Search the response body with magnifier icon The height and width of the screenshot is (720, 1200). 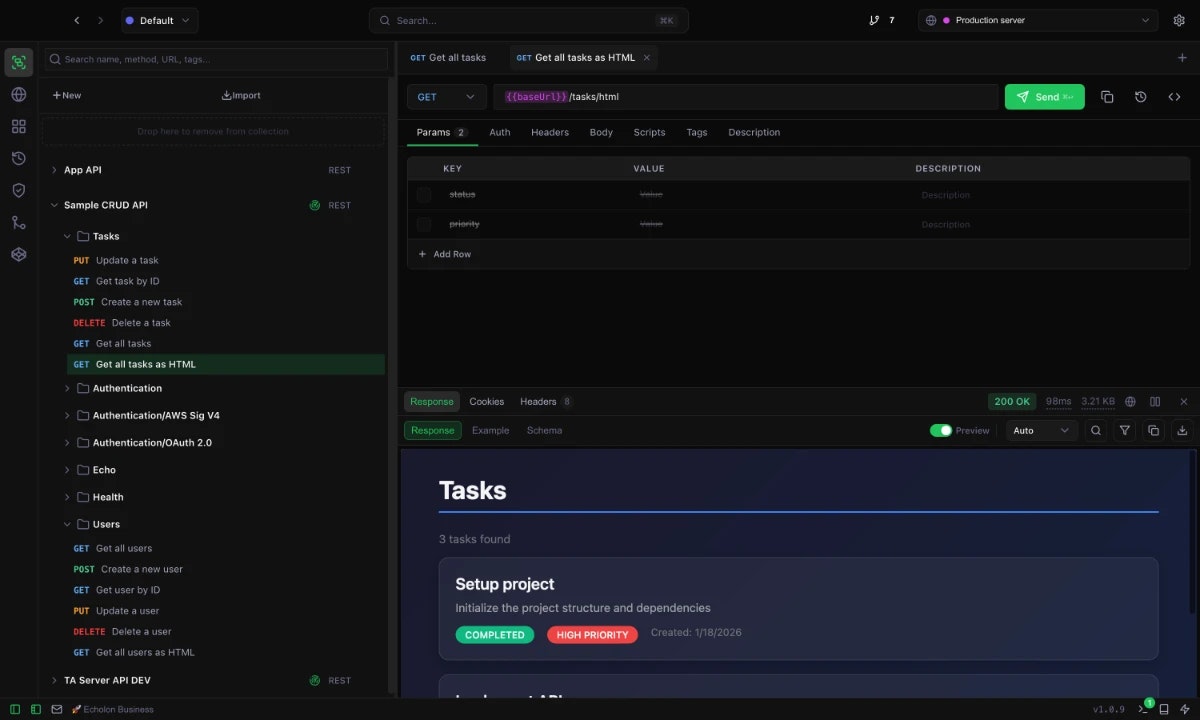coord(1096,430)
